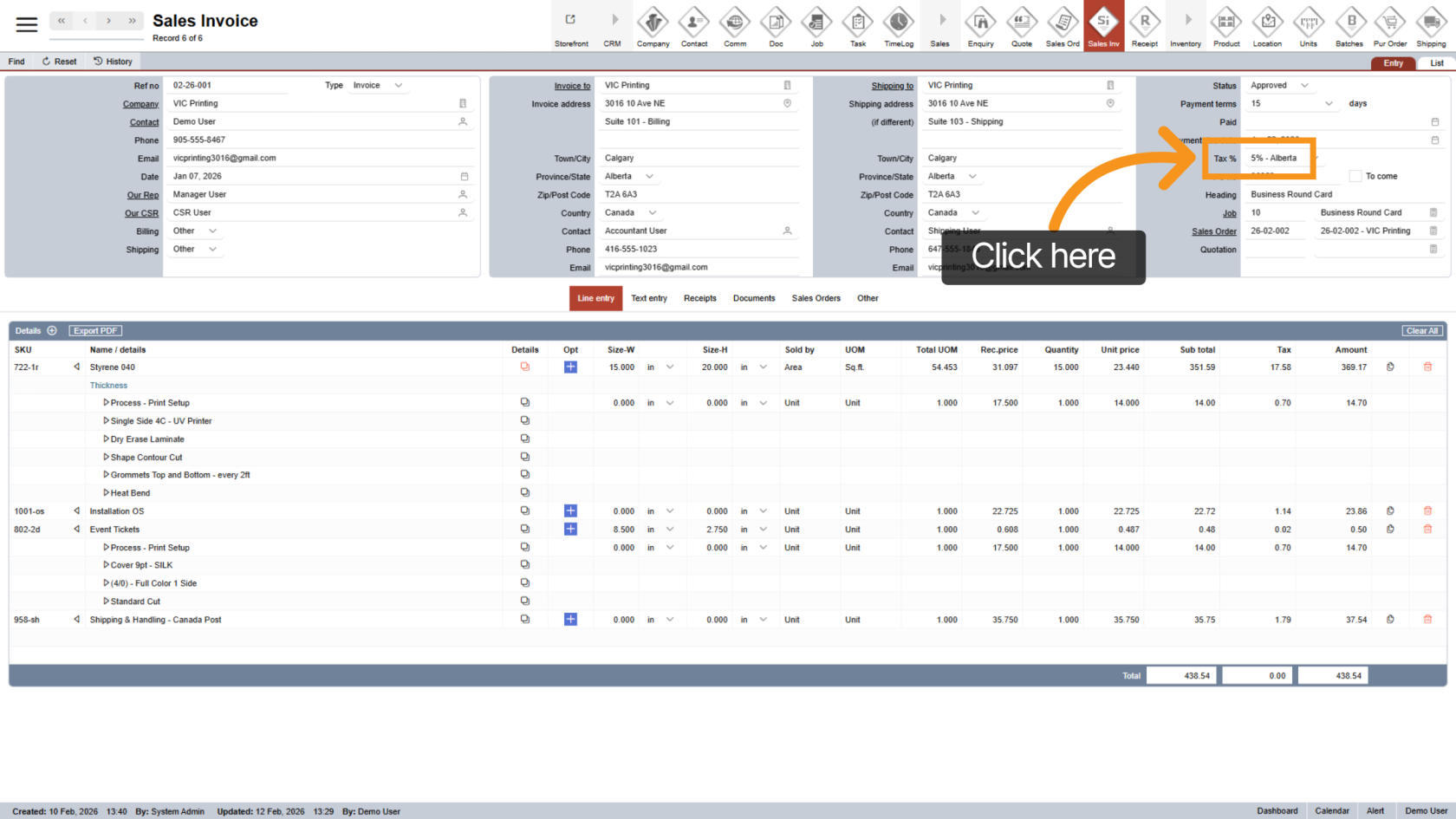Click the Ref no input field

click(x=230, y=86)
